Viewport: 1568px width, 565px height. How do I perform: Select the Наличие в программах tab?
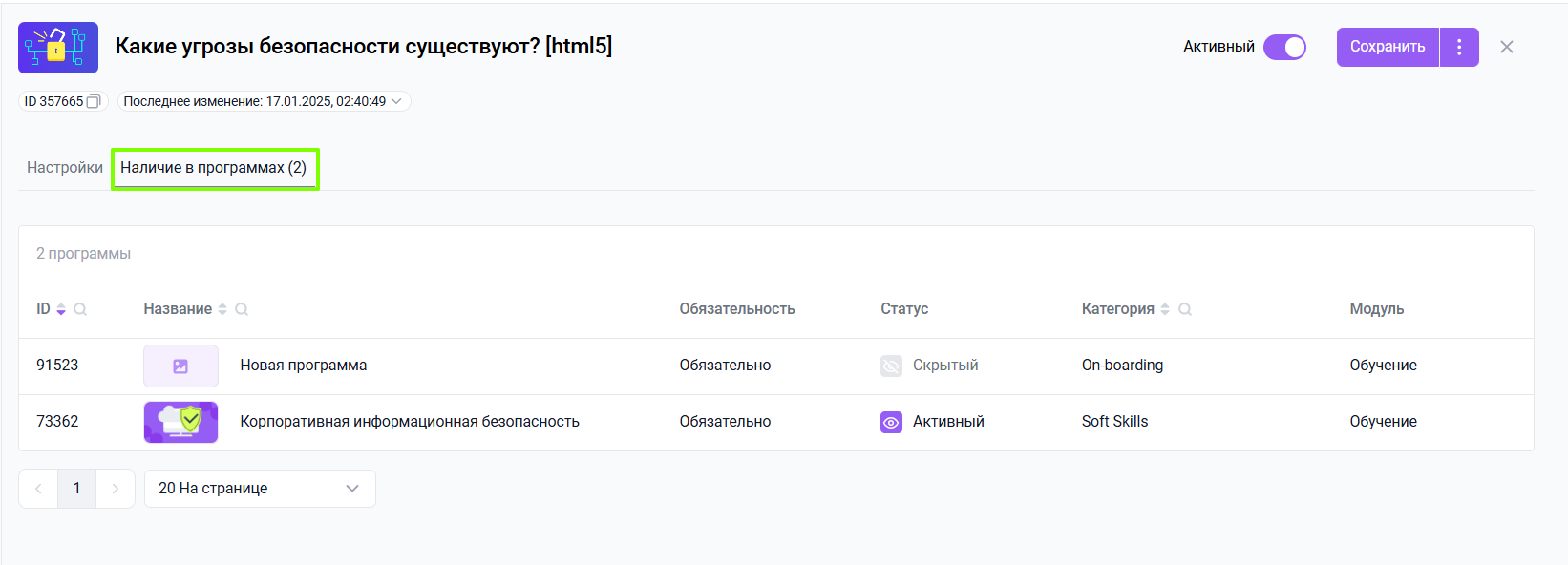214,168
